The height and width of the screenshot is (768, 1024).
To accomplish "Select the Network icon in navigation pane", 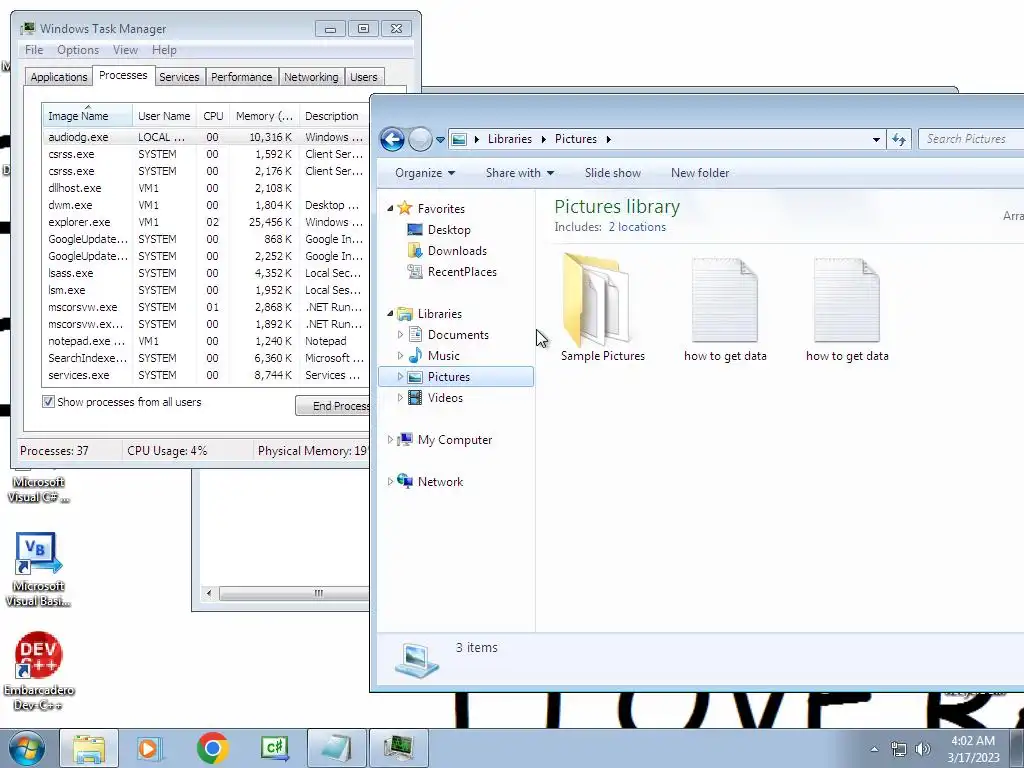I will click(405, 481).
